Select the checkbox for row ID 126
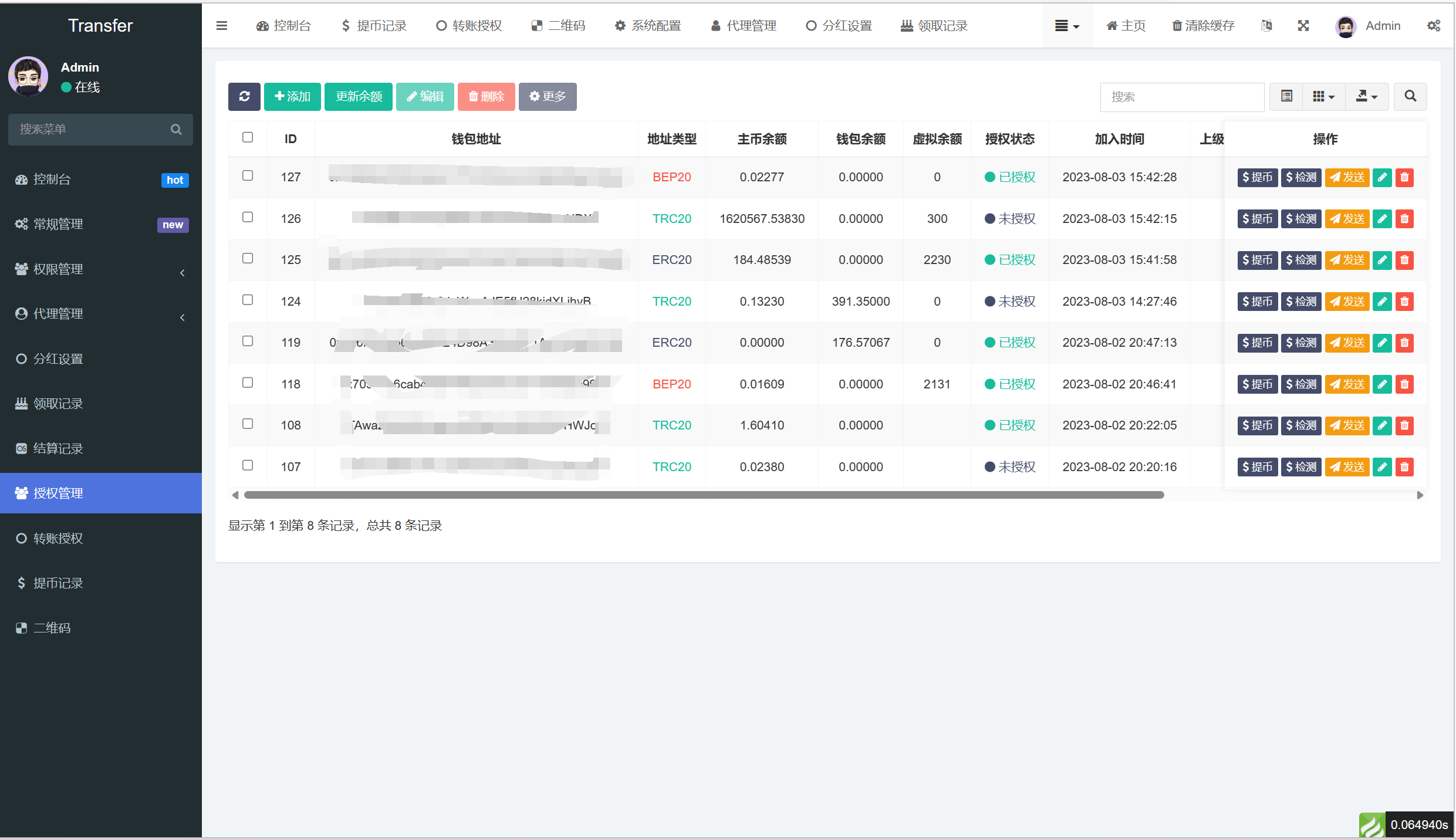1456x839 pixels. (x=248, y=217)
